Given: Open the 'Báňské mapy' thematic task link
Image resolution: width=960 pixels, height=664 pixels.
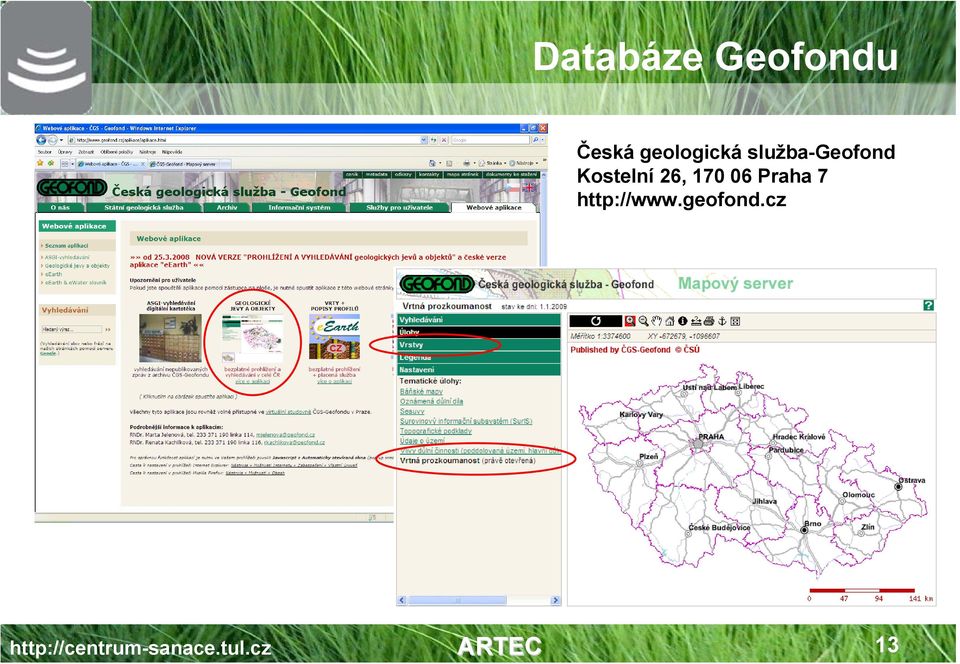Looking at the screenshot, I should click(x=421, y=392).
